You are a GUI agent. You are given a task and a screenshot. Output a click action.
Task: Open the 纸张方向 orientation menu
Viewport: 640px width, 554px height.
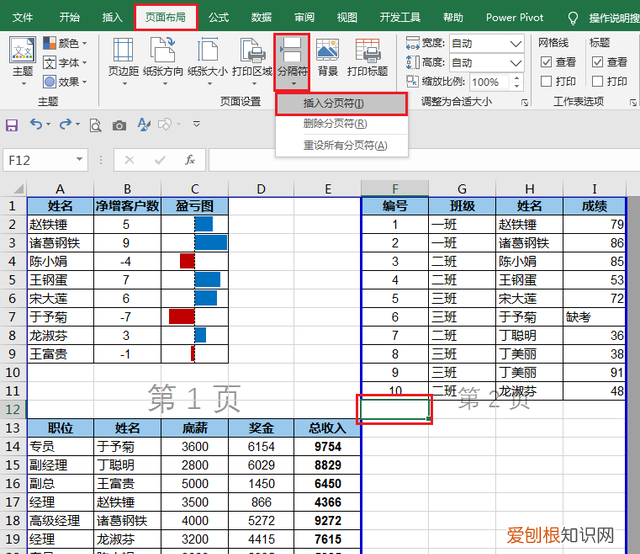[x=163, y=61]
